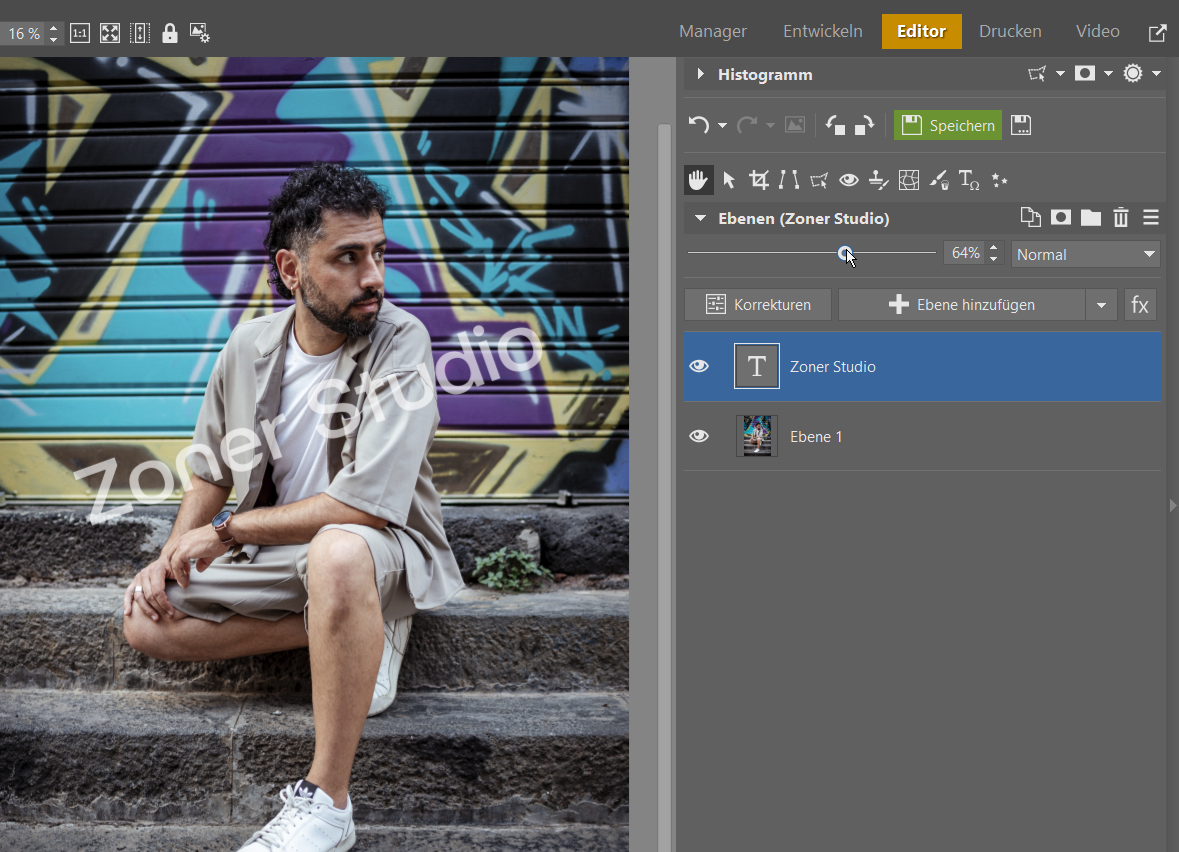Activate the pointer move tool
Viewport: 1179px width, 852px height.
tap(729, 180)
